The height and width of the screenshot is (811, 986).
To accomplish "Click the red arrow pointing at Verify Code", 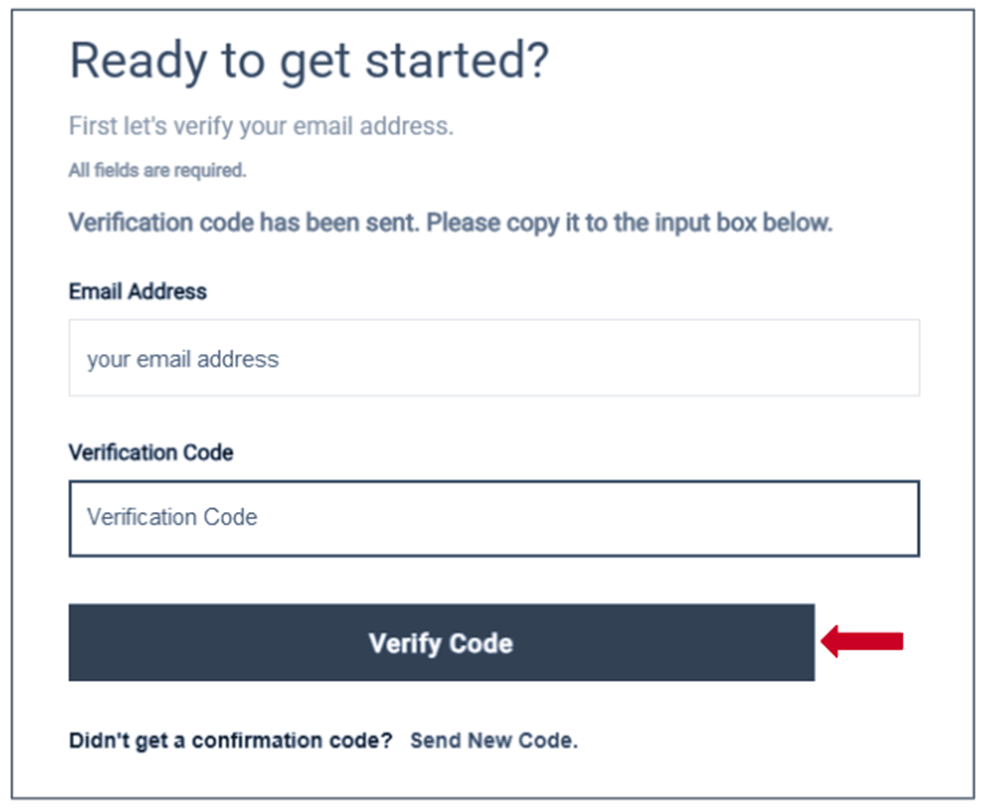I will 861,642.
